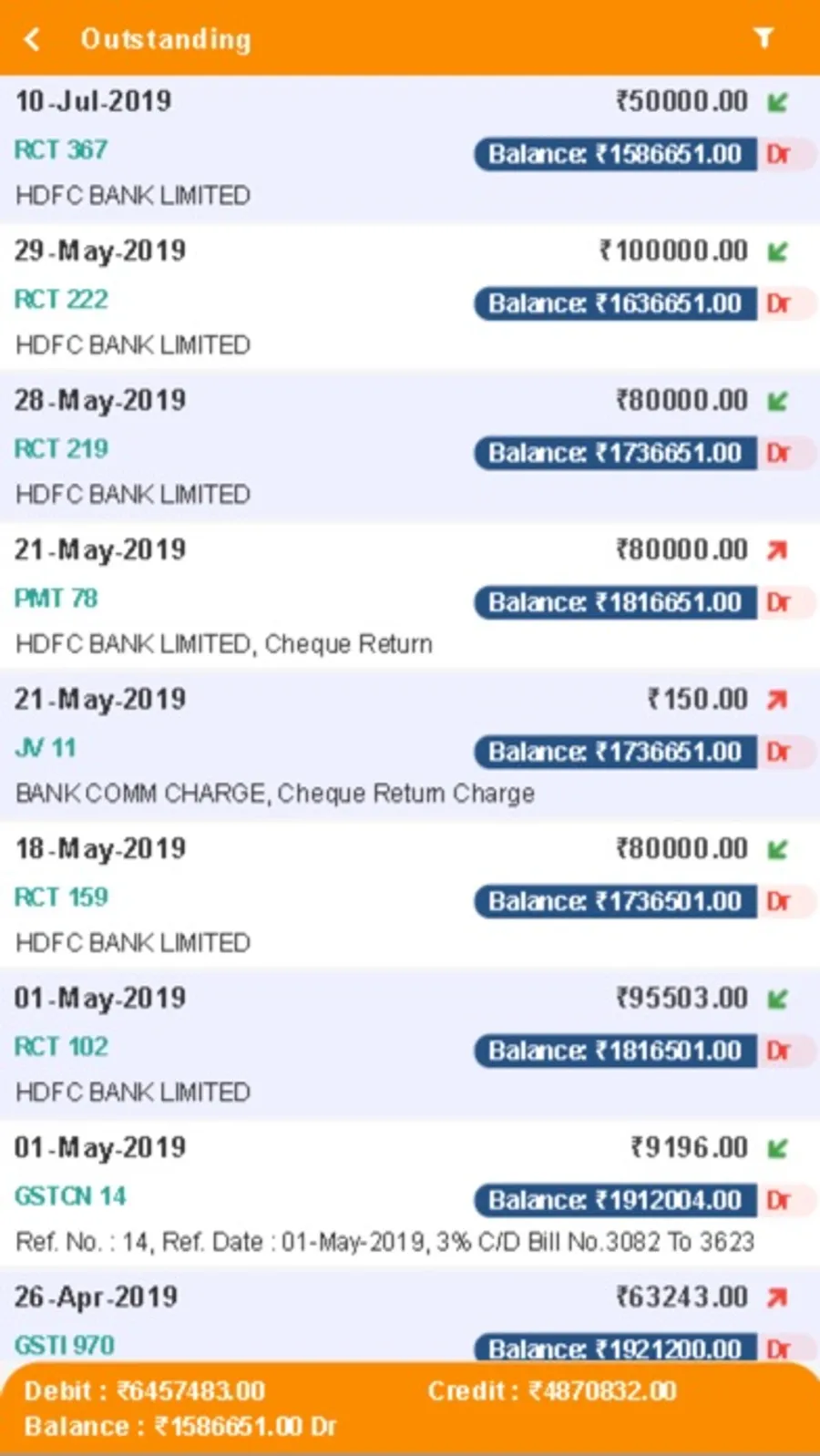Open the filter icon in the header
Screen dimensions: 820x1456
coord(764,37)
